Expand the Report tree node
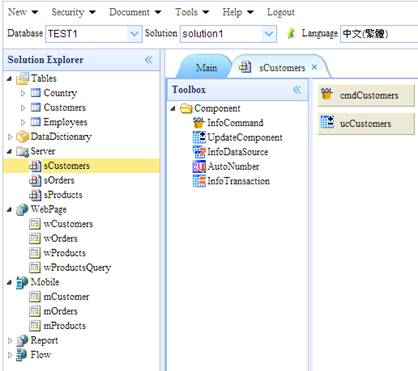418x371 pixels. click(10, 341)
